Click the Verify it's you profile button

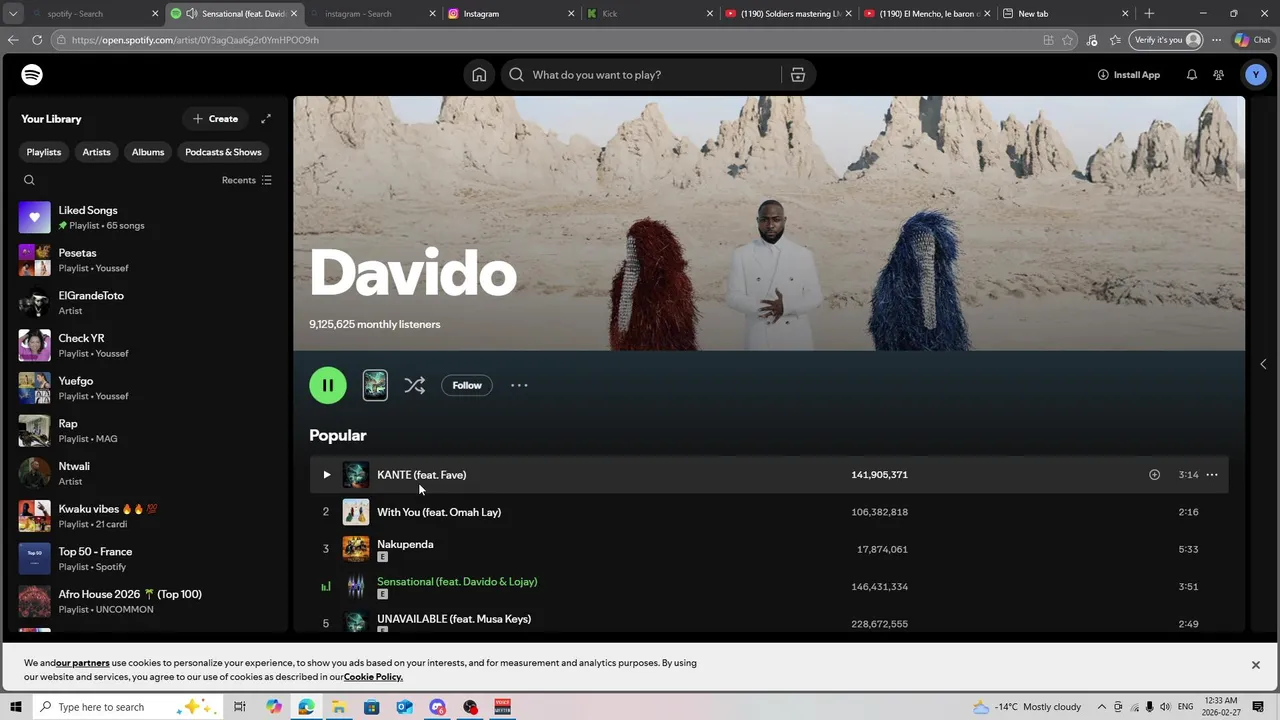point(1165,40)
